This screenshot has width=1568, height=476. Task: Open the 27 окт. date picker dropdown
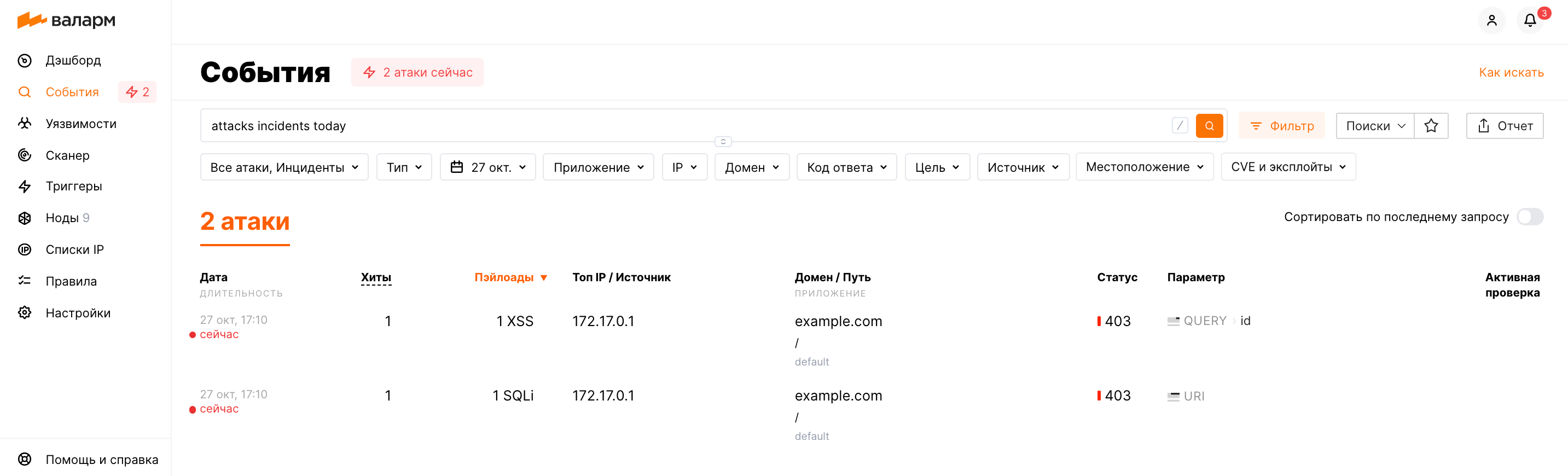click(x=487, y=167)
